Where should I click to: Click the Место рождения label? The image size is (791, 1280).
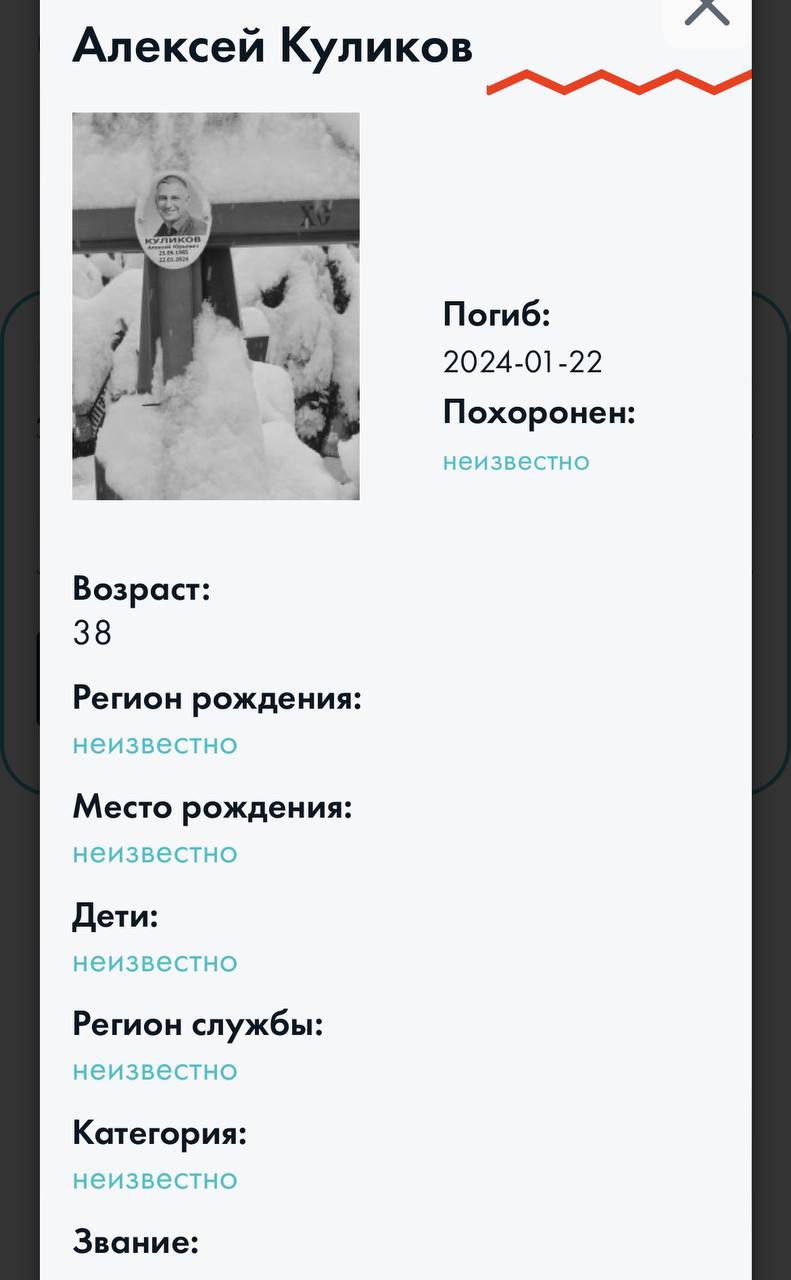tap(212, 808)
